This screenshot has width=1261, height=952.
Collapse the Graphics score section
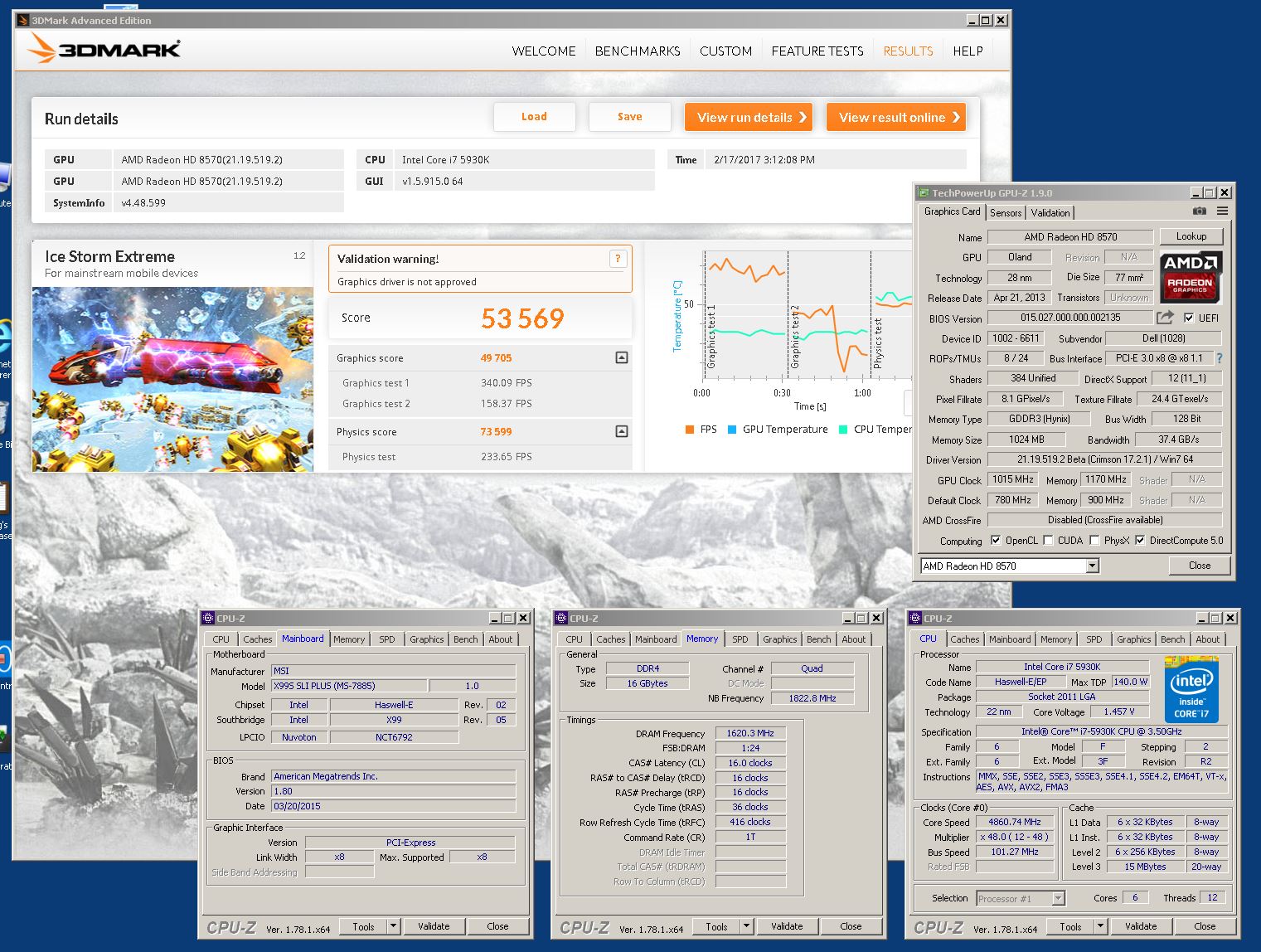(x=622, y=357)
